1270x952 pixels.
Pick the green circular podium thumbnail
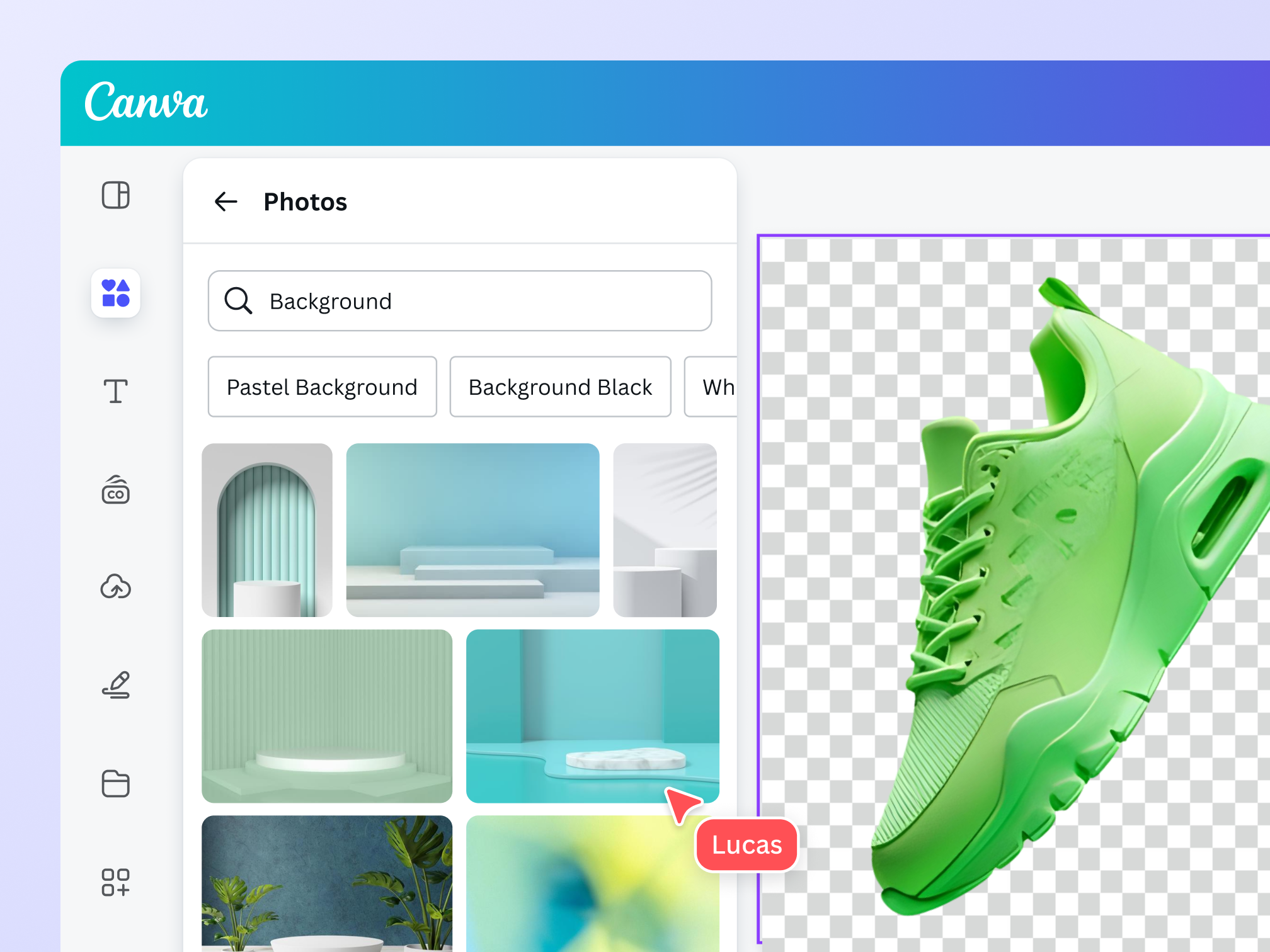point(327,715)
